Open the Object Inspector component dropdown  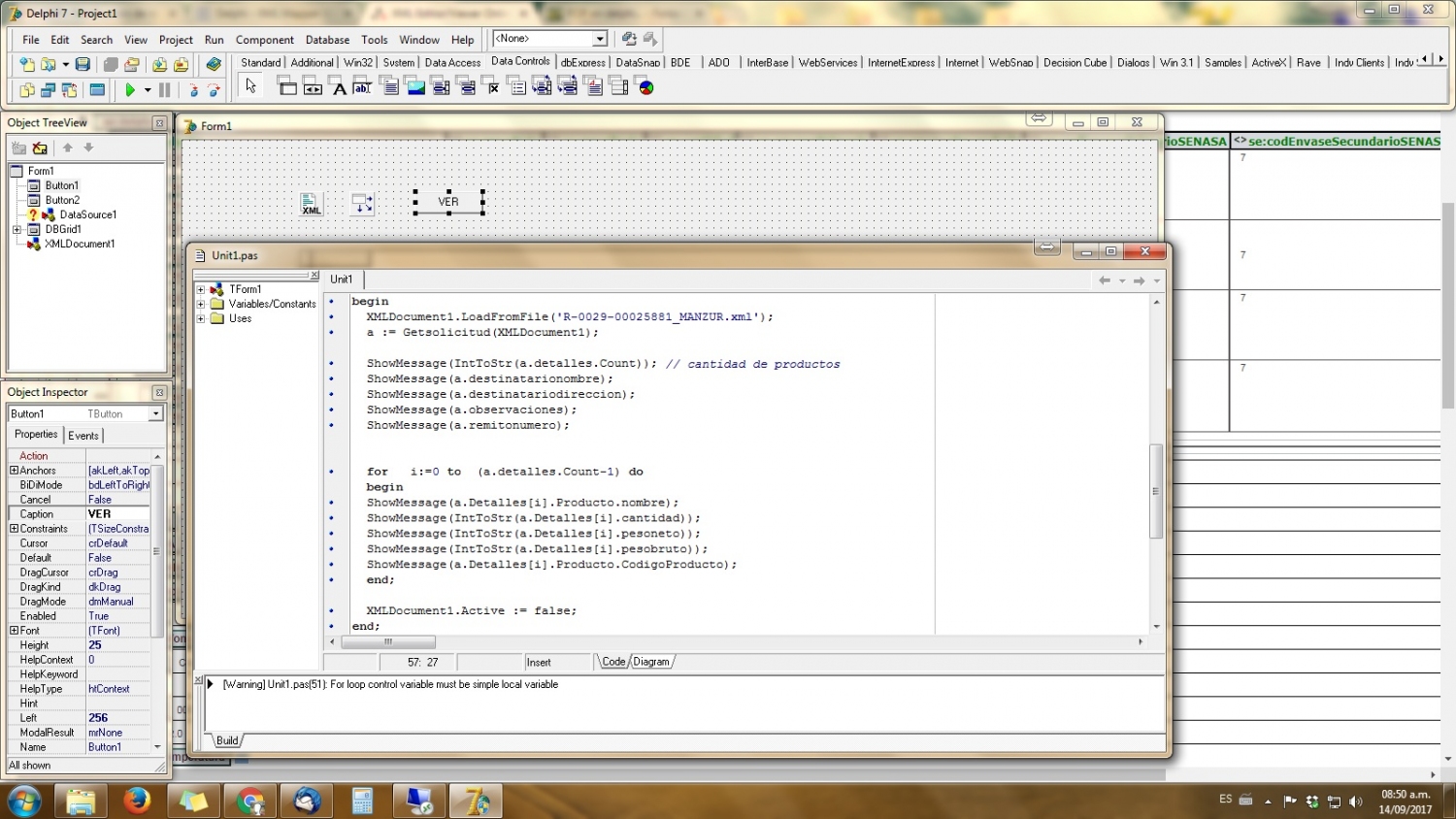[x=155, y=414]
